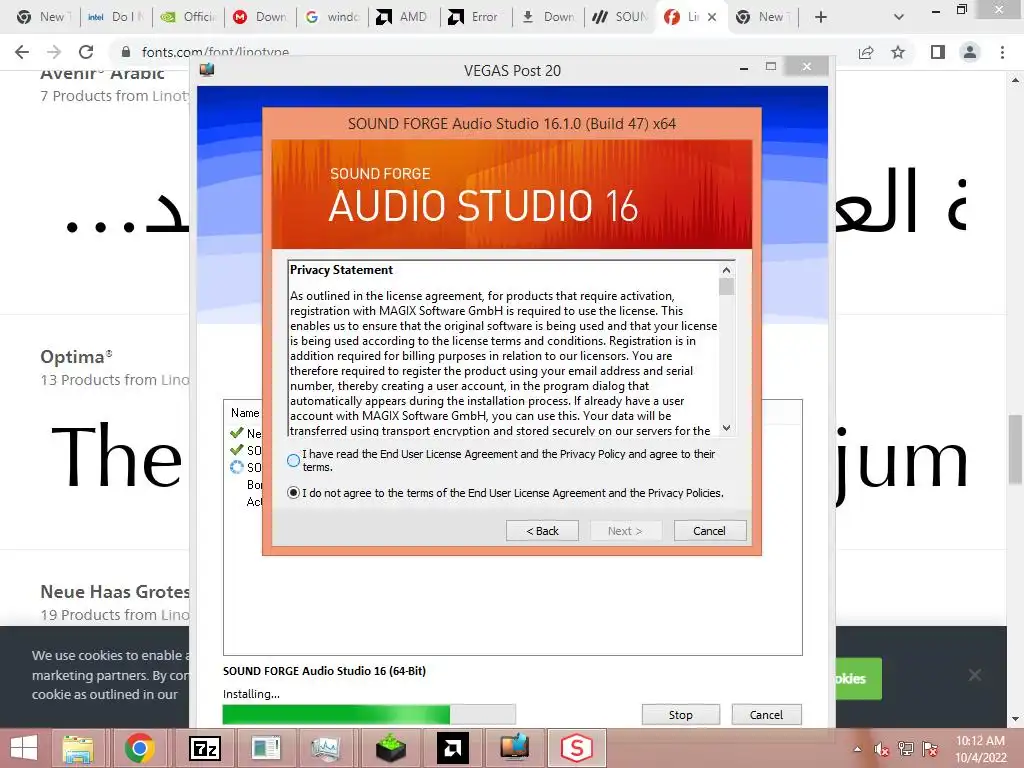The image size is (1024, 768).
Task: Switch to the NVIDIA 'Offici' tab
Action: coord(188,17)
